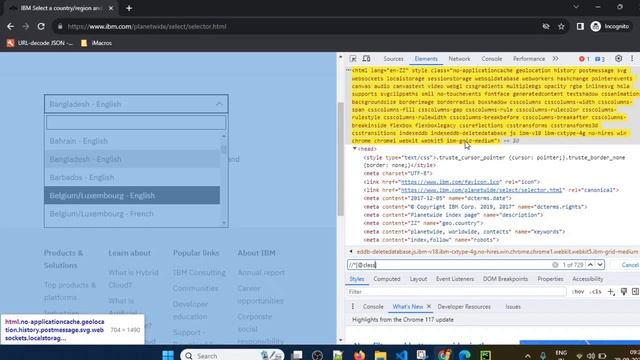640x360 pixels.
Task: Open the browser side panel icon
Action: point(580,27)
